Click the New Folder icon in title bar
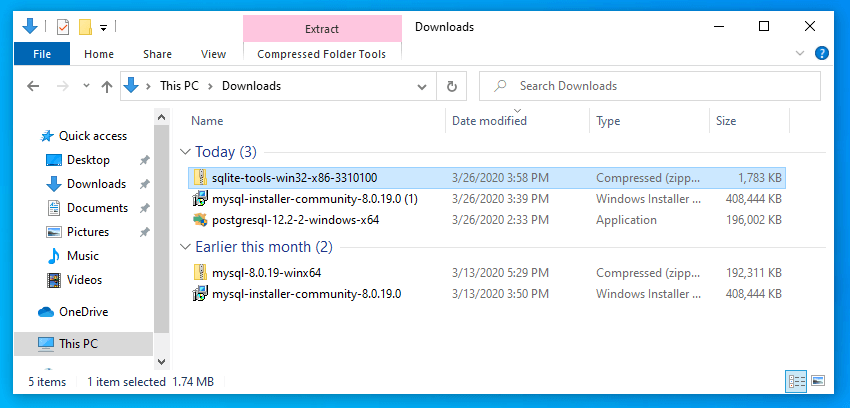The height and width of the screenshot is (408, 850). 86,27
